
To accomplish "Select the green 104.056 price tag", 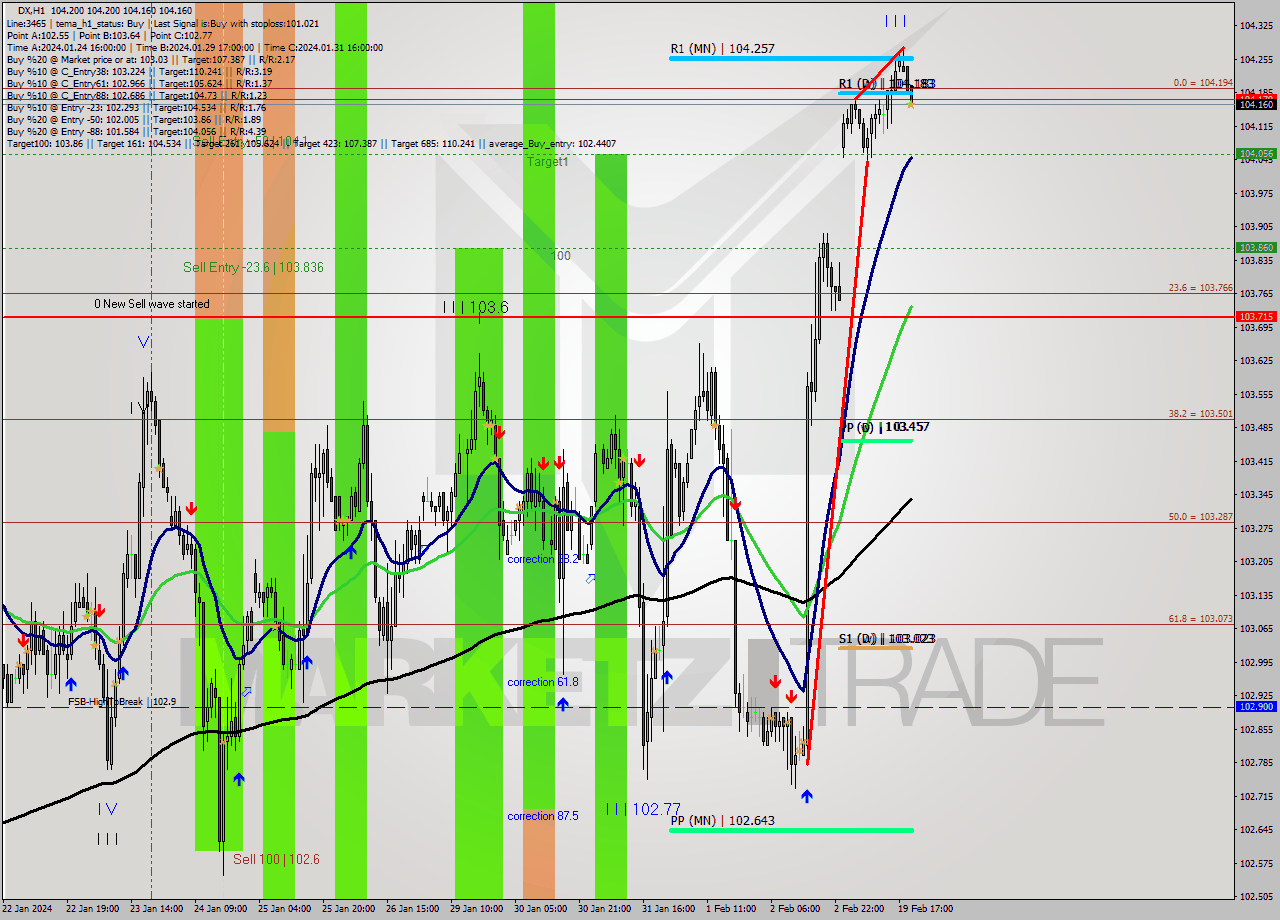I will tap(1256, 154).
